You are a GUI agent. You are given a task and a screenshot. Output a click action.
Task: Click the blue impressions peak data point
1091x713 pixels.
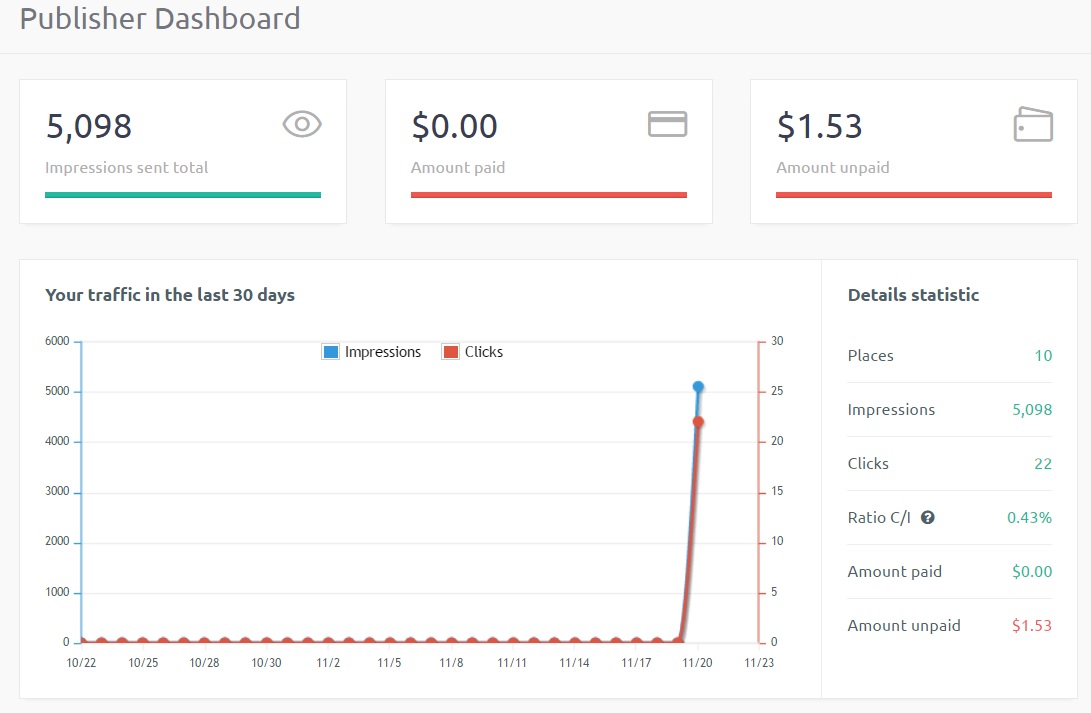[x=698, y=386]
